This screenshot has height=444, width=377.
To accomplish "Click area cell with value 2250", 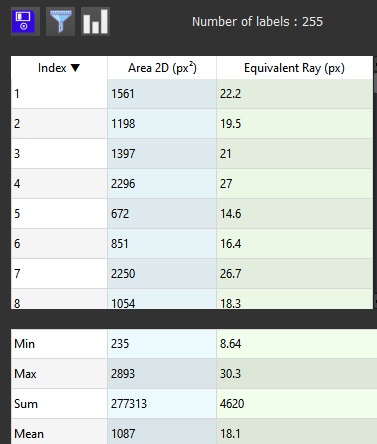I will (162, 274).
